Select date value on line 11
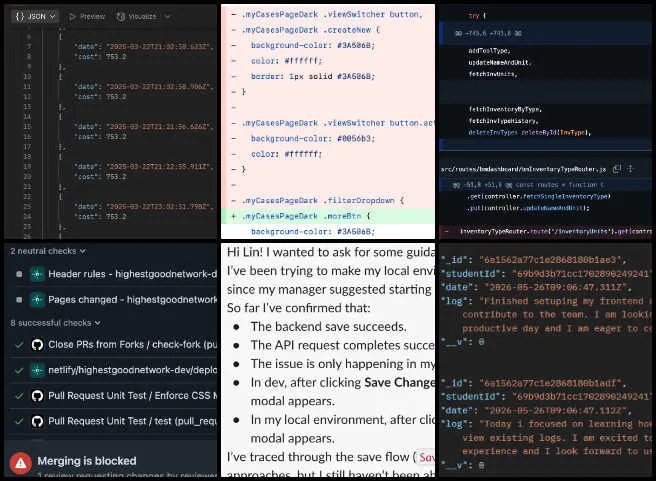 tap(159, 87)
